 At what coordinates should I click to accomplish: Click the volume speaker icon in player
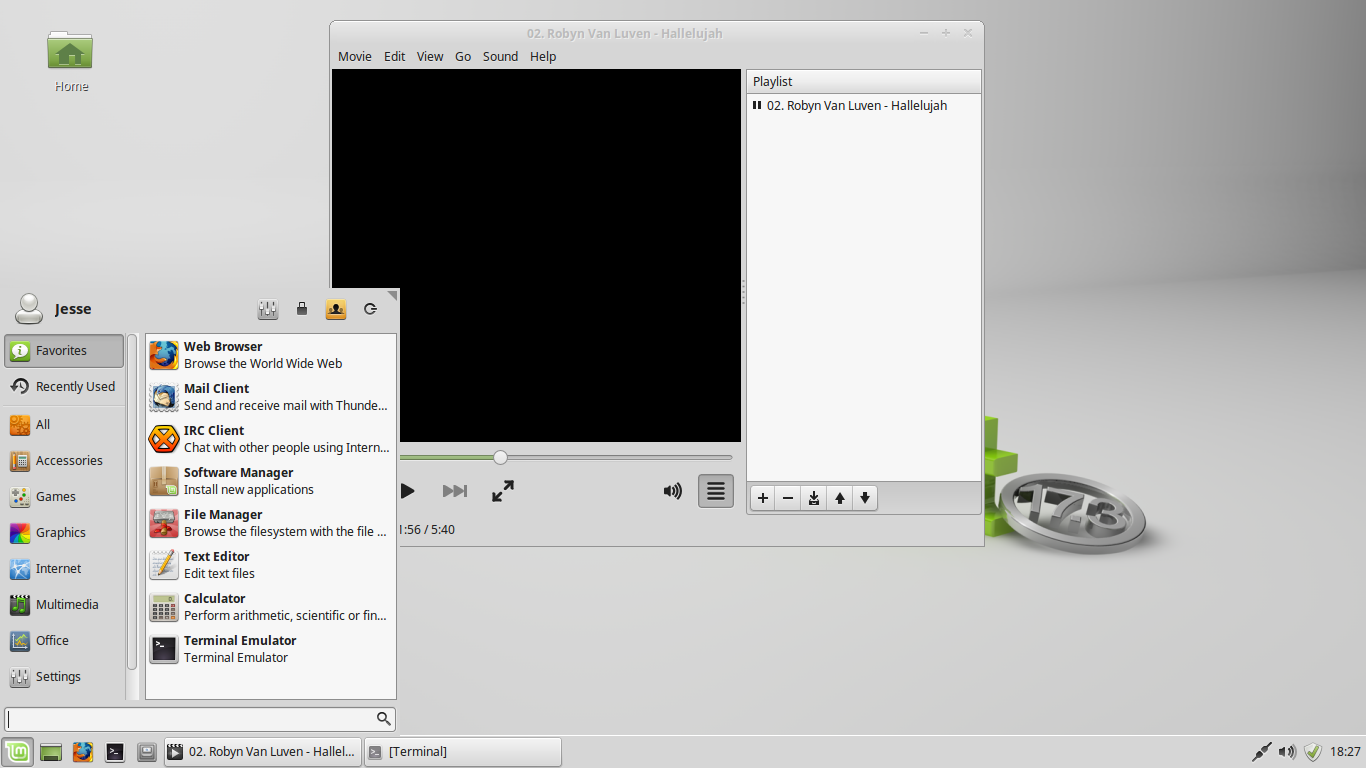click(x=673, y=491)
